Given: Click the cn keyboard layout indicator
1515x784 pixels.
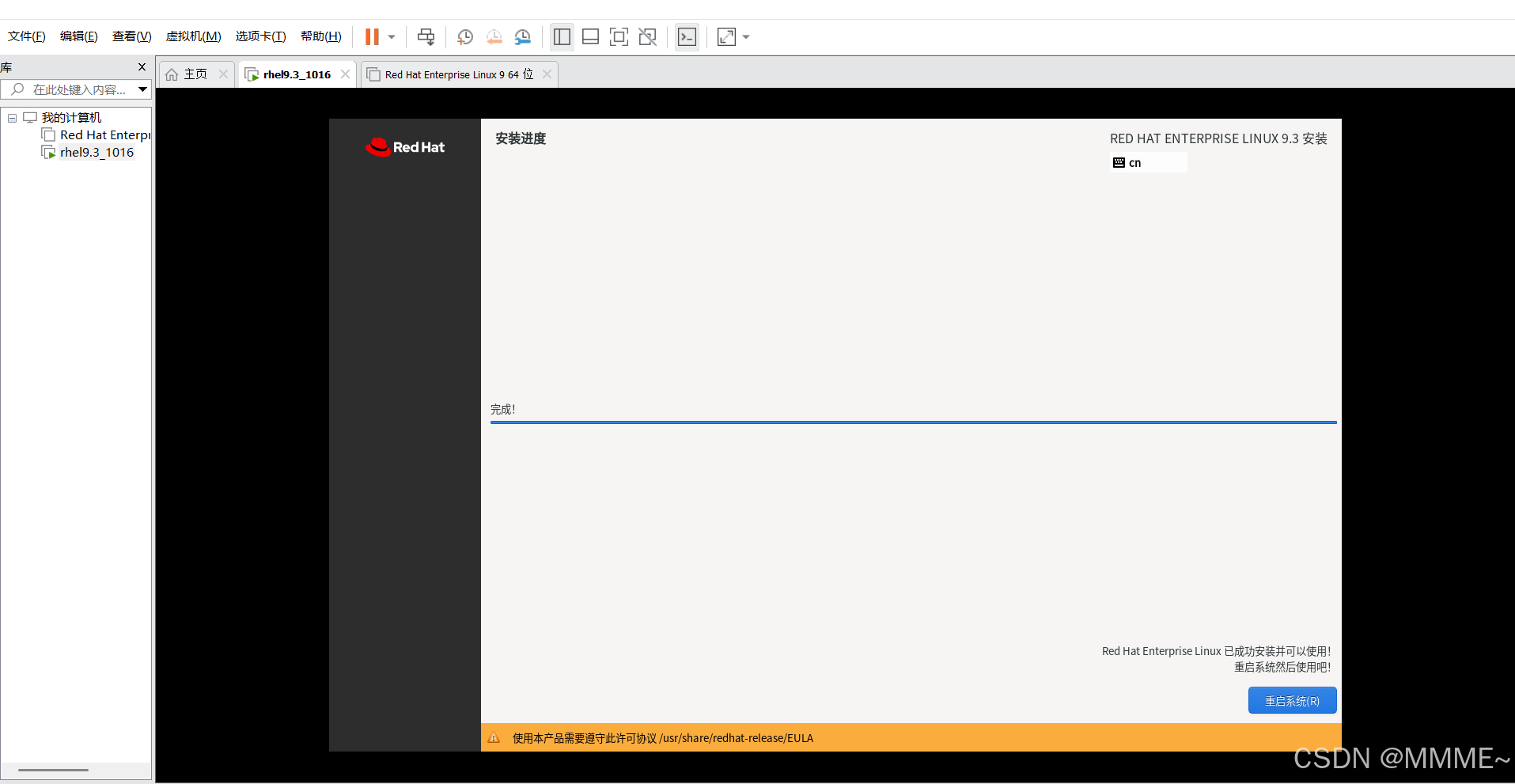Looking at the screenshot, I should 1149,162.
